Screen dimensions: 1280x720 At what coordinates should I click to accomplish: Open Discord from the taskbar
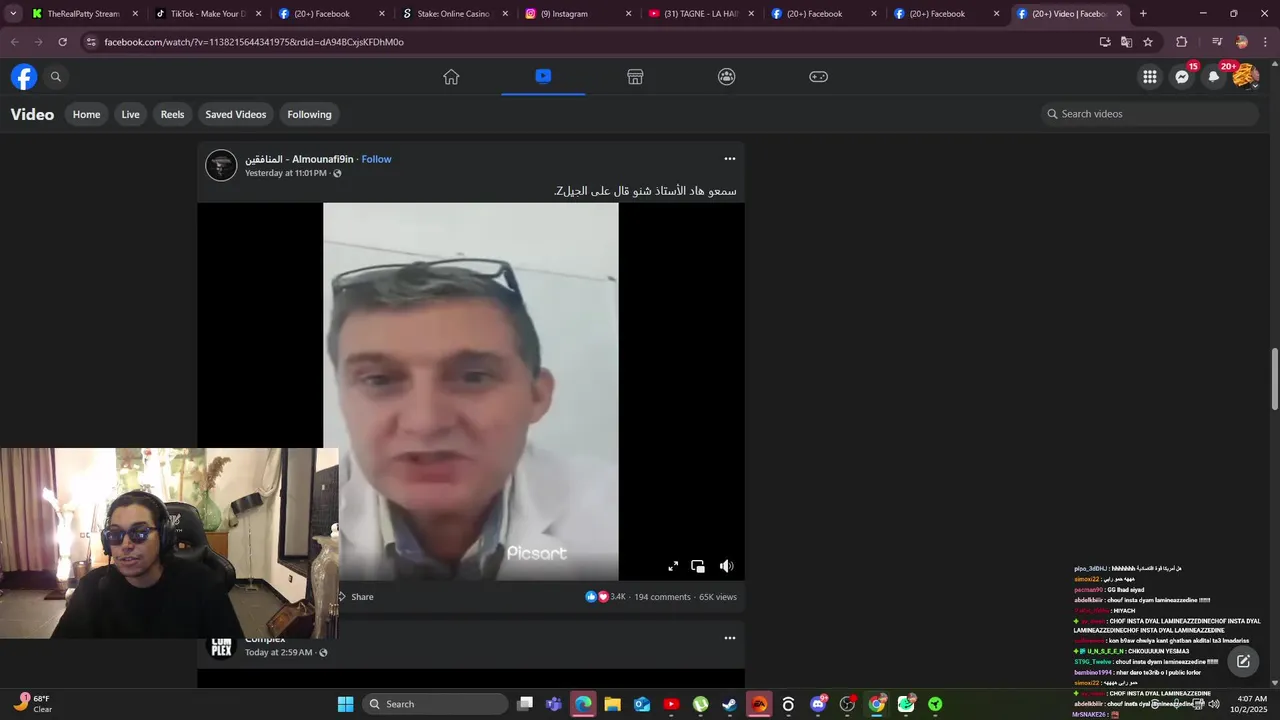pyautogui.click(x=818, y=704)
